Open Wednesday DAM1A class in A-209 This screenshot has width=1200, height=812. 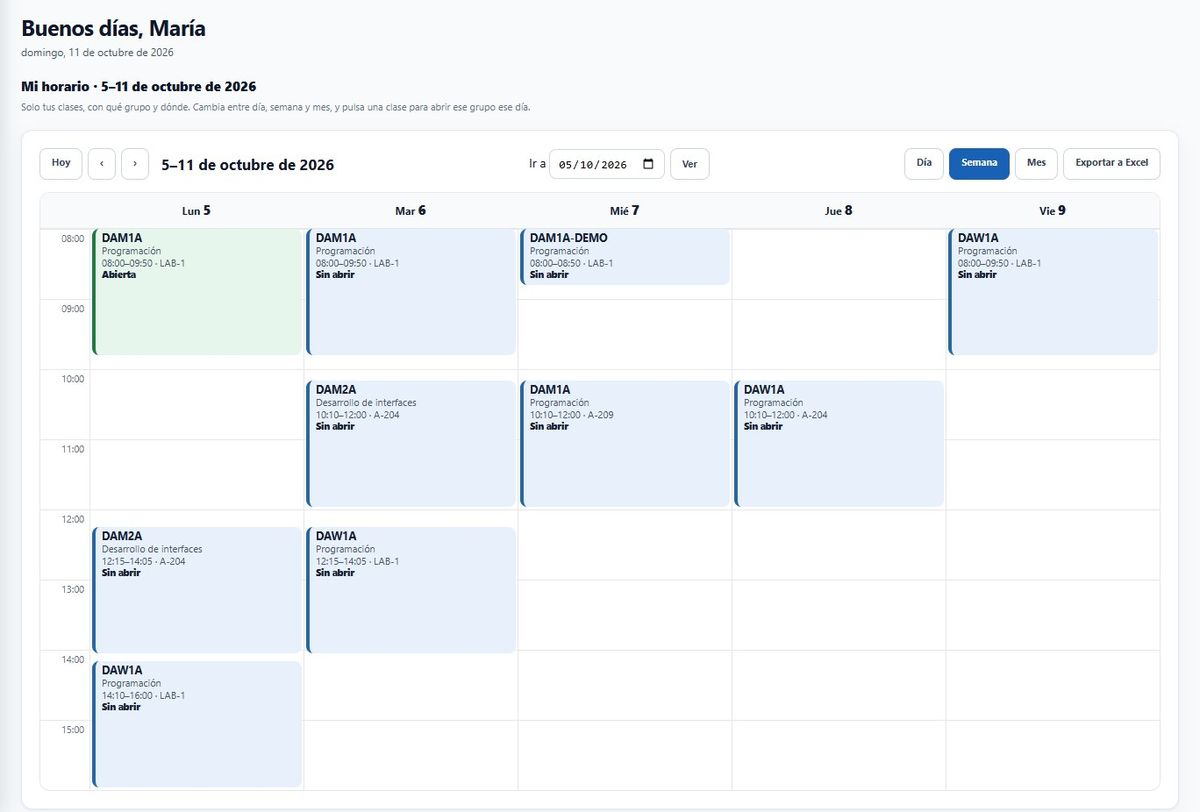tap(625, 444)
